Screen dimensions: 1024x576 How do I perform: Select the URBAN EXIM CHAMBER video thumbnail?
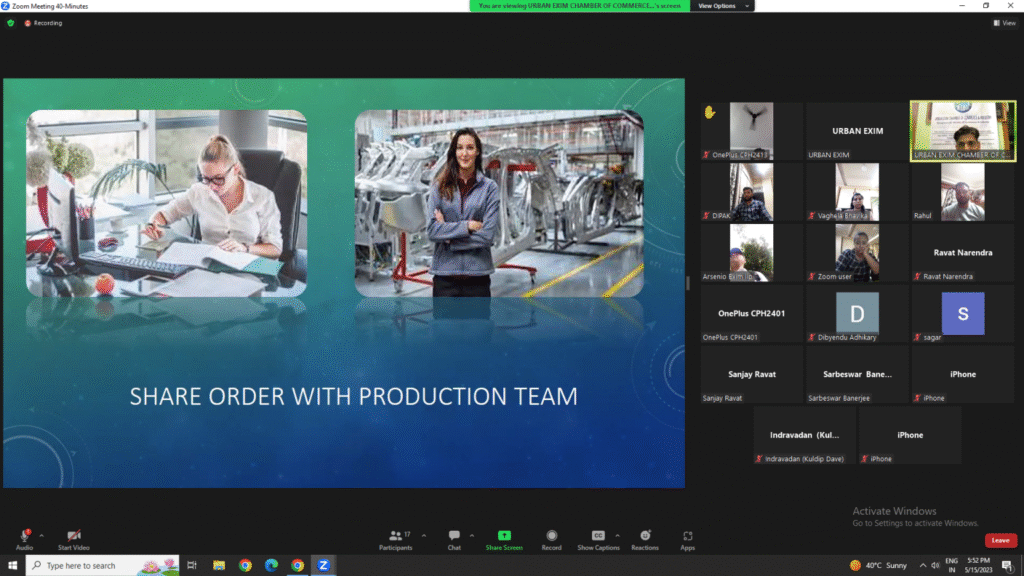click(962, 131)
